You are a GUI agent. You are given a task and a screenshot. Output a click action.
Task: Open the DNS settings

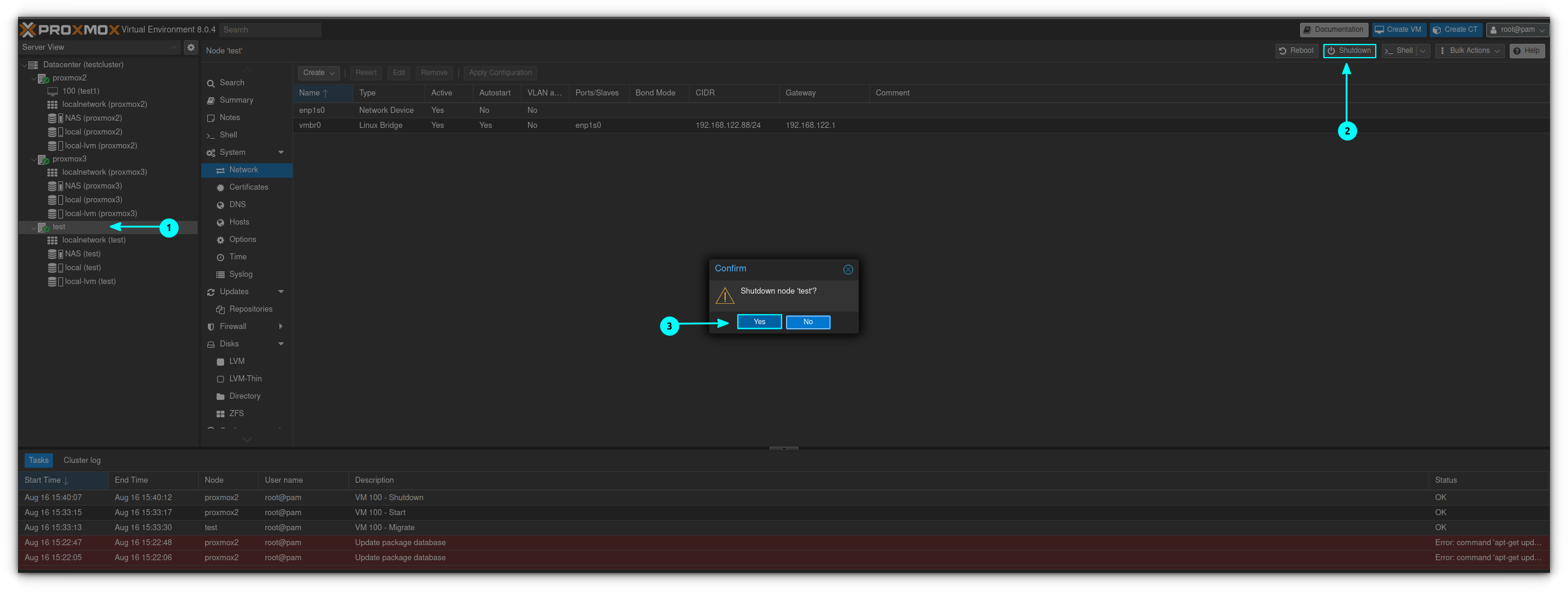(x=237, y=204)
